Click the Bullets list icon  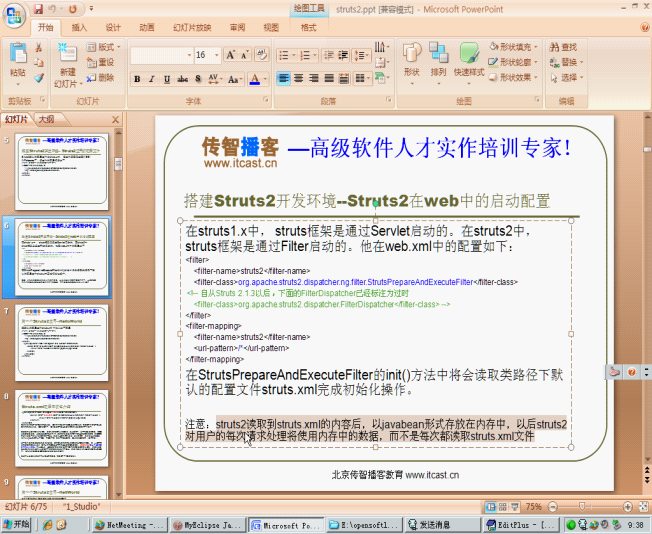tap(286, 55)
